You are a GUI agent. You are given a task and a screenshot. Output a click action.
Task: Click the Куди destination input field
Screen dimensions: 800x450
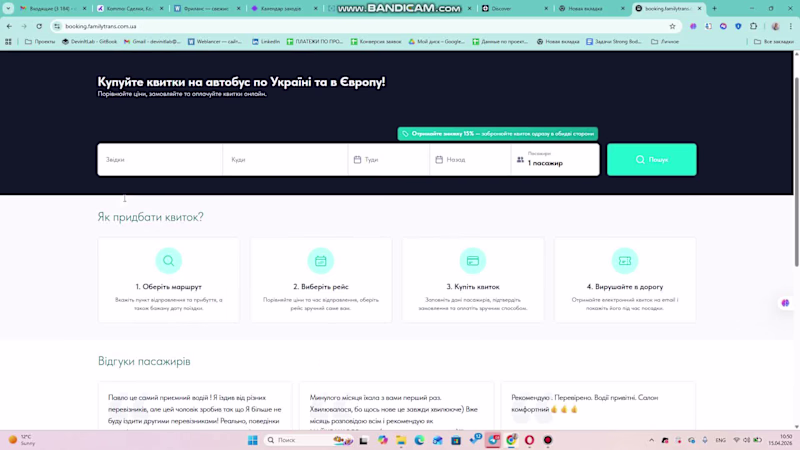pyautogui.click(x=285, y=160)
